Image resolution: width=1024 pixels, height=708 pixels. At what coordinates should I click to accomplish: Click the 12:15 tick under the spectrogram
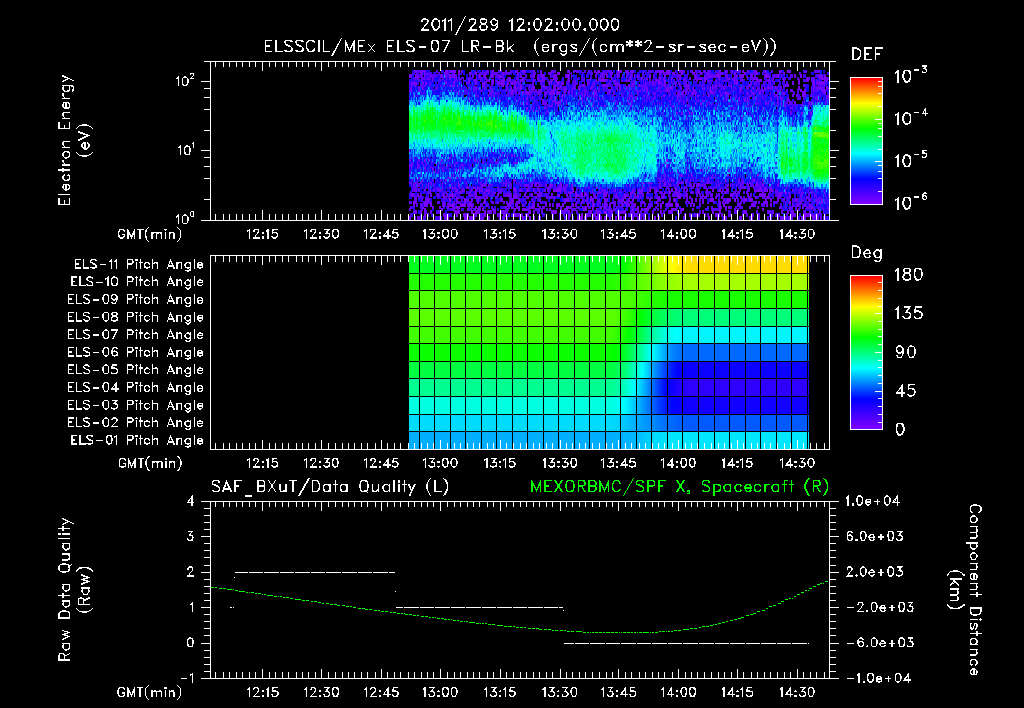[262, 234]
